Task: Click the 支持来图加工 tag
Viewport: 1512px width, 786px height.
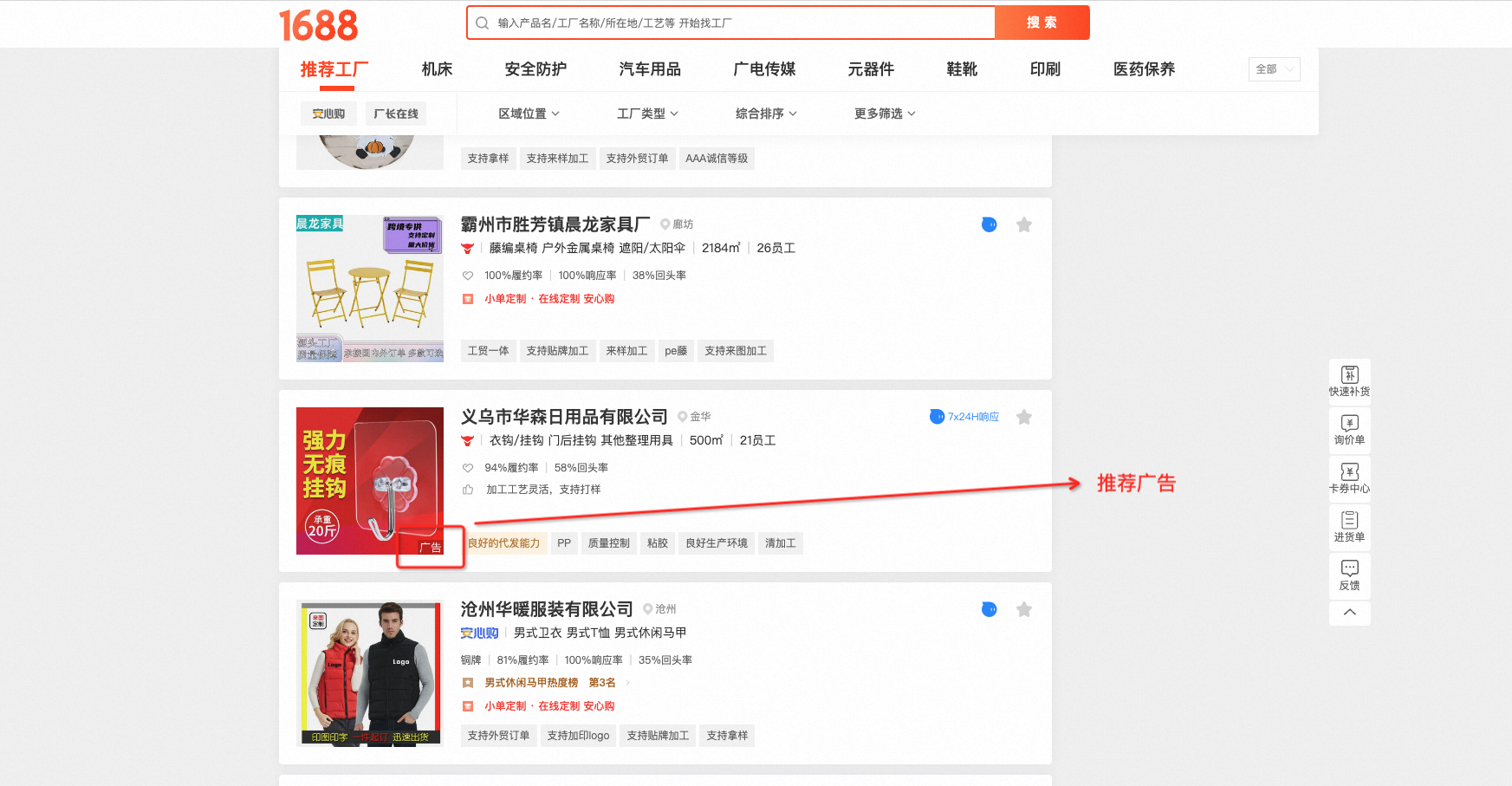Action: coord(736,351)
